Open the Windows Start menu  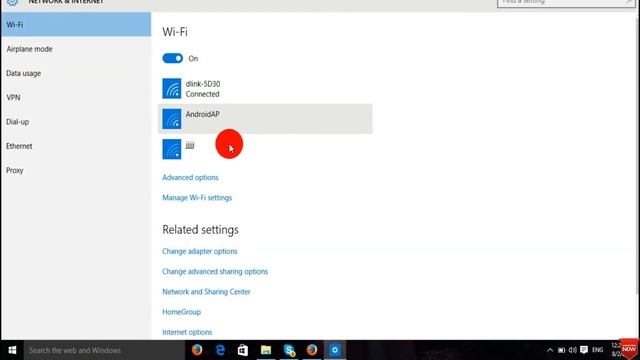pos(12,350)
